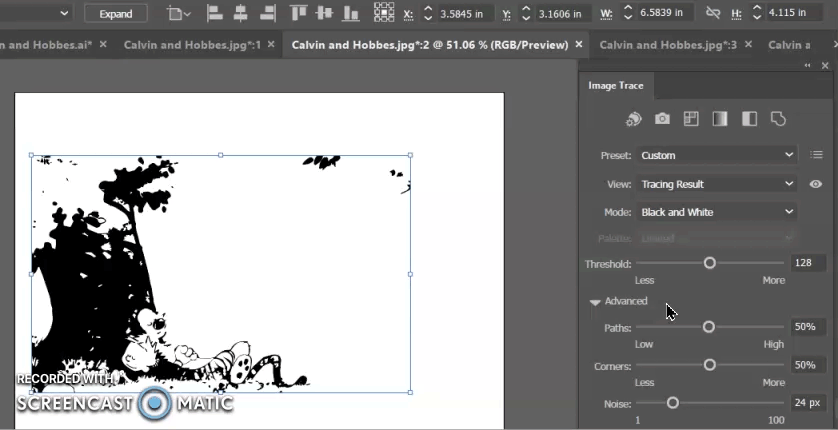
Task: Open the dropdown arrow left of Expand
Action: click(x=65, y=13)
